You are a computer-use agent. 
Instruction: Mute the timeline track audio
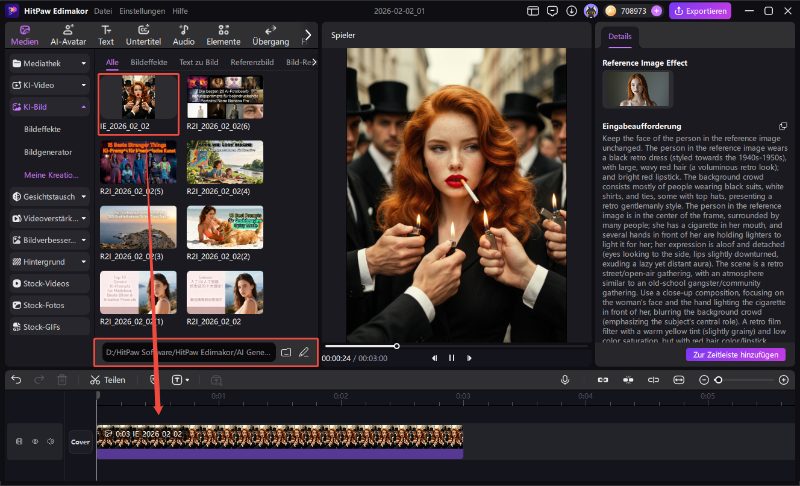click(50, 441)
